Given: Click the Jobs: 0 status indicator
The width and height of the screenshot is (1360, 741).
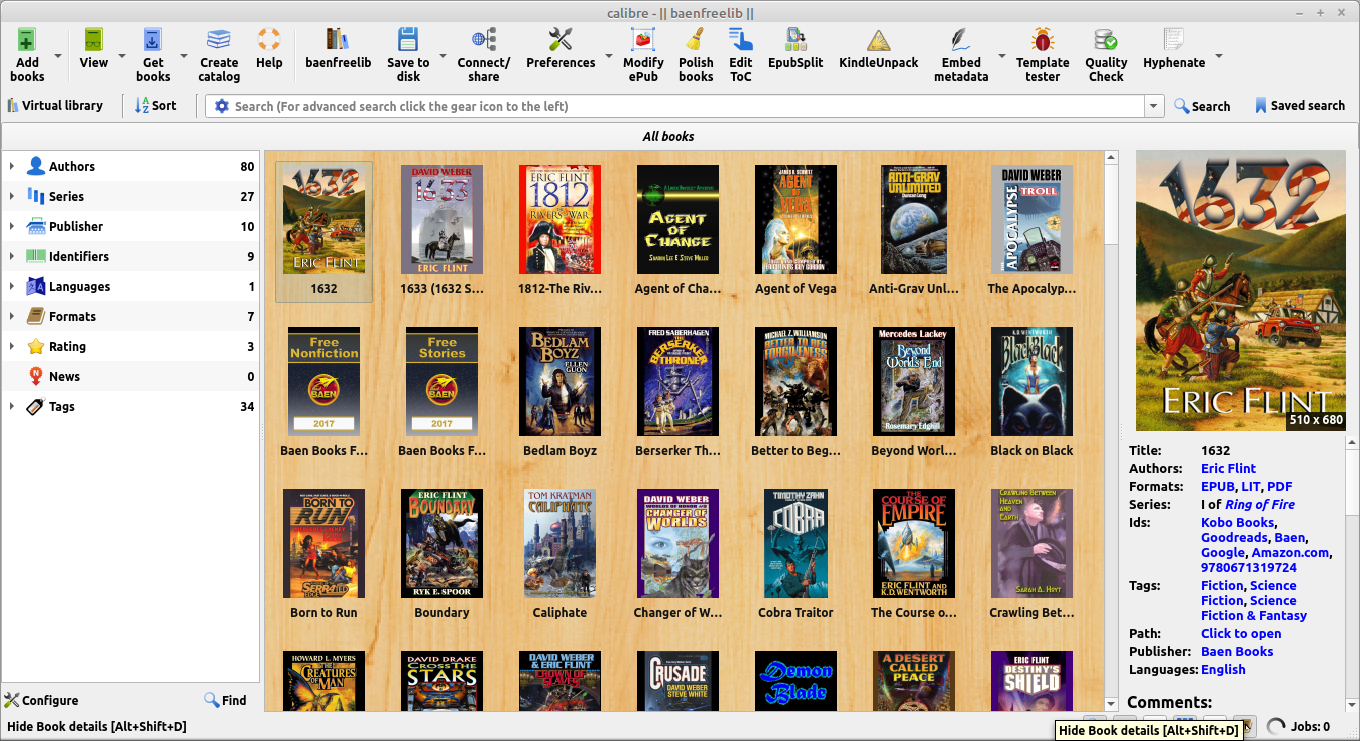Looking at the screenshot, I should click(x=1301, y=727).
